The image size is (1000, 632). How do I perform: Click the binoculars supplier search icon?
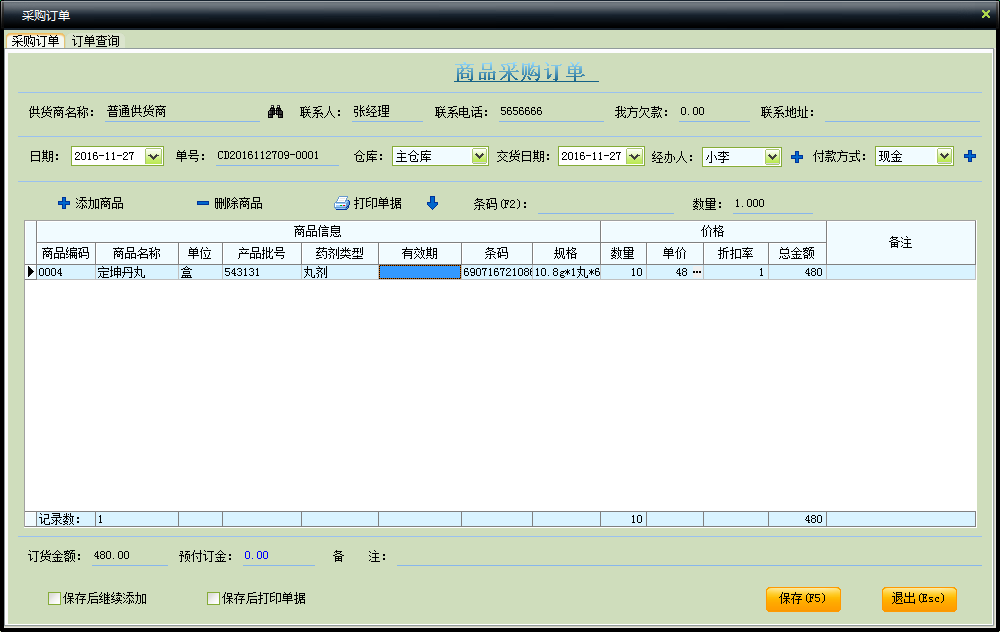point(275,112)
